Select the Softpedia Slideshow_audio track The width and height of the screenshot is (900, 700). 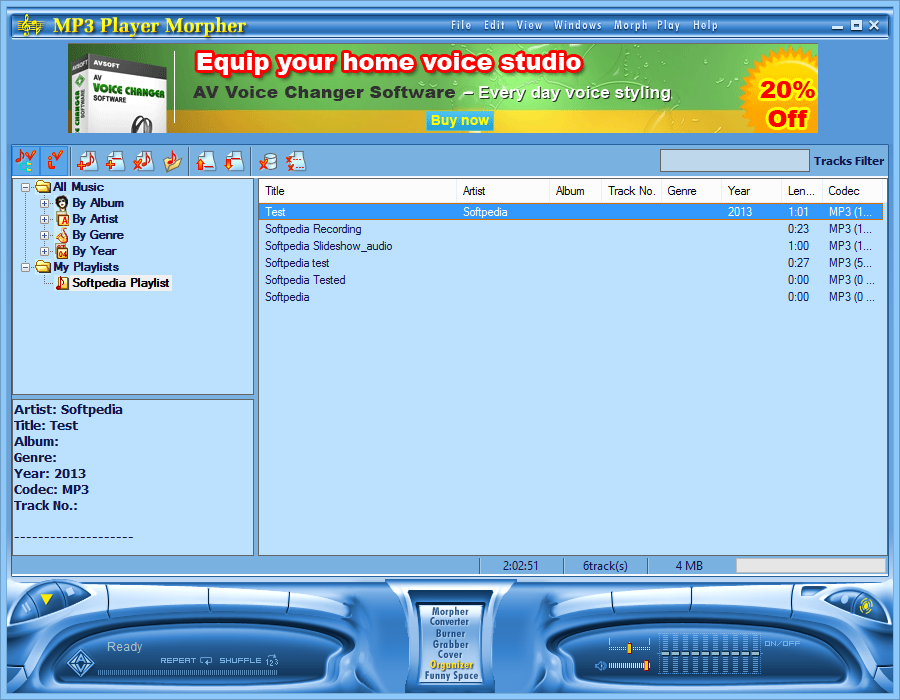pyautogui.click(x=571, y=246)
